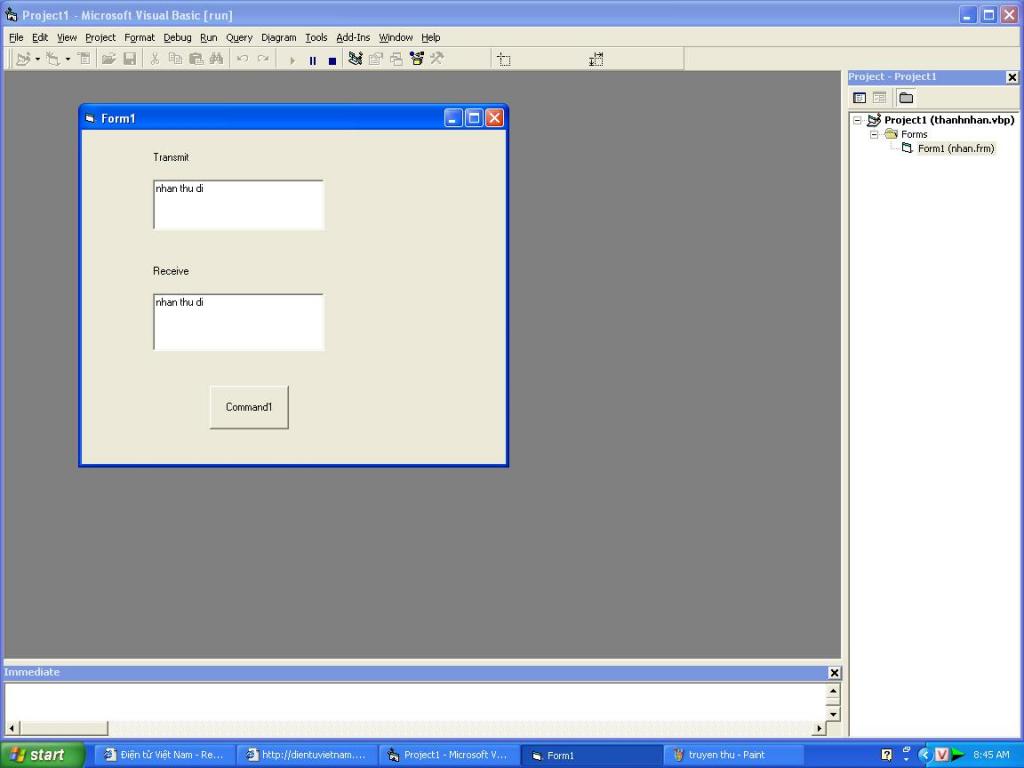Close the Immediate window panel
Image resolution: width=1024 pixels, height=768 pixels.
click(x=834, y=673)
